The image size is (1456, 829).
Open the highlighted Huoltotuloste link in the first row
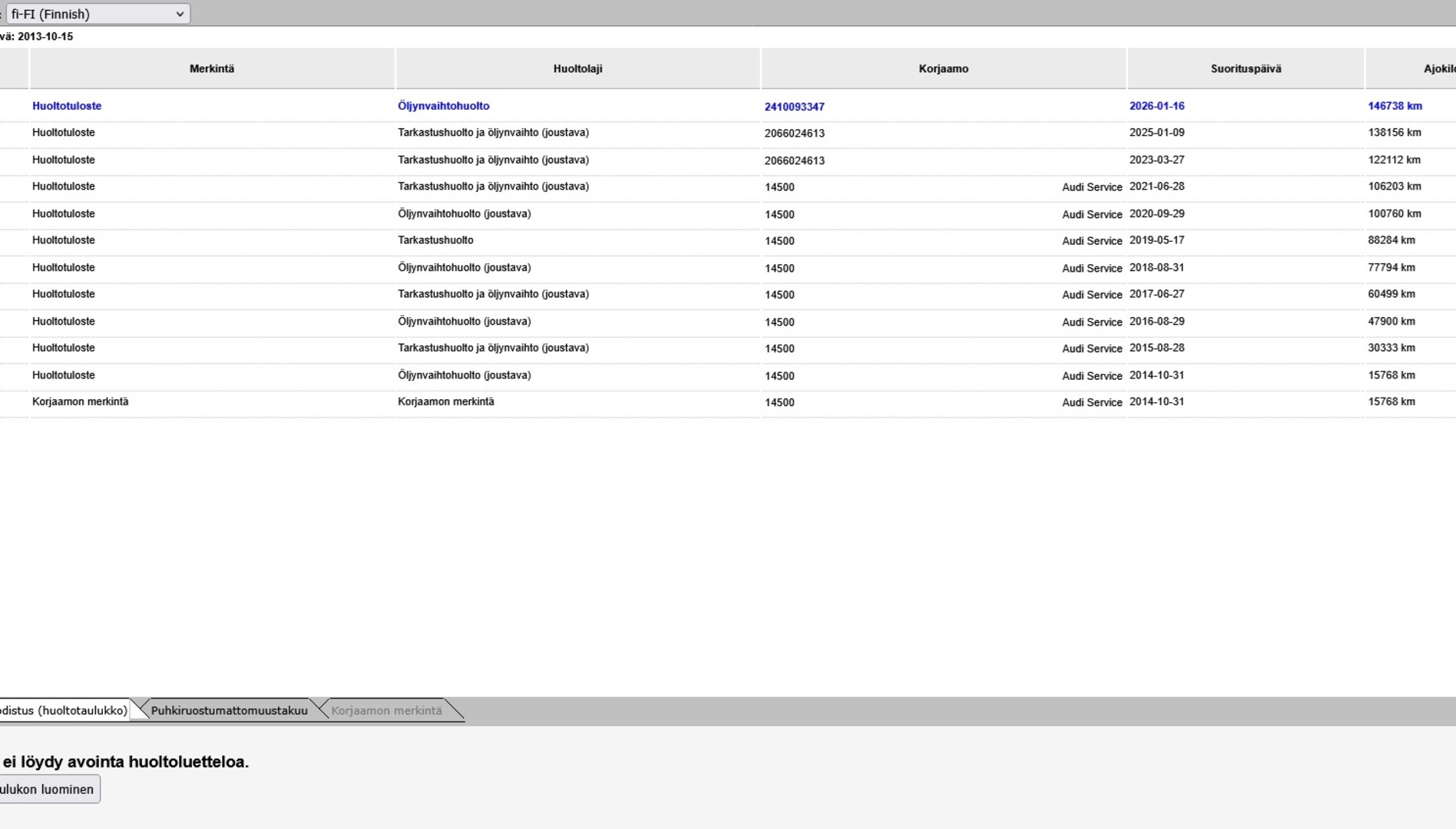coord(67,106)
